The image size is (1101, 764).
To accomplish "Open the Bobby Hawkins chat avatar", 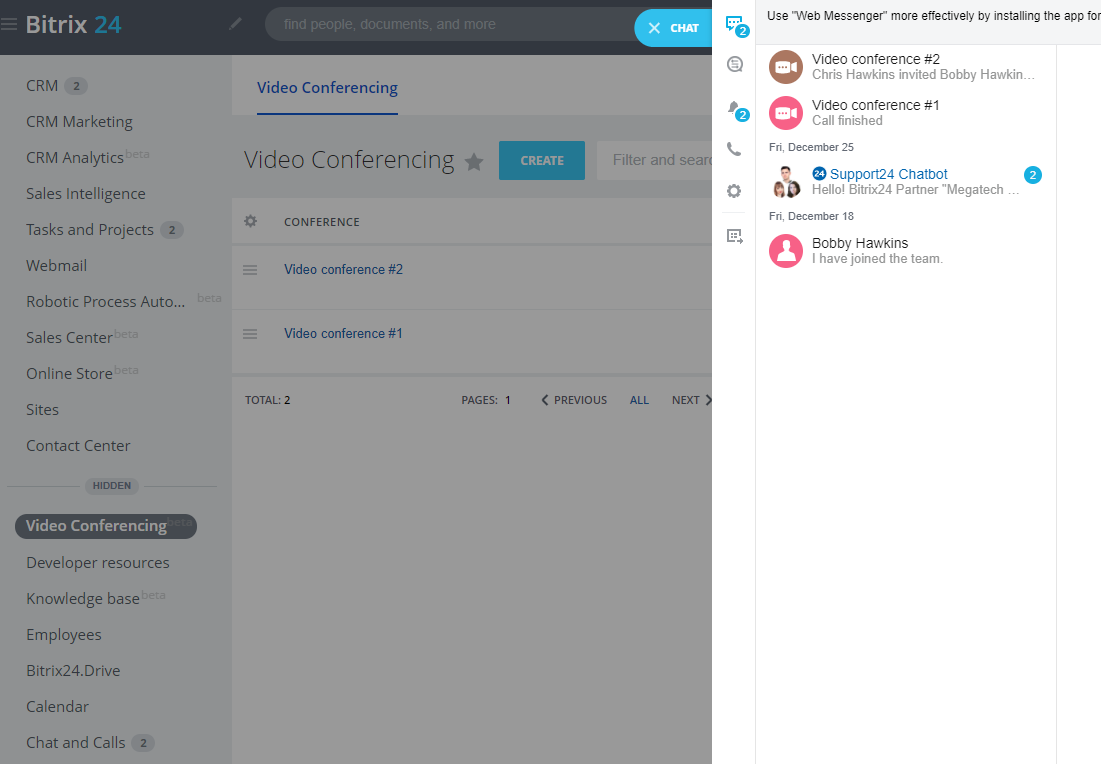I will 786,251.
